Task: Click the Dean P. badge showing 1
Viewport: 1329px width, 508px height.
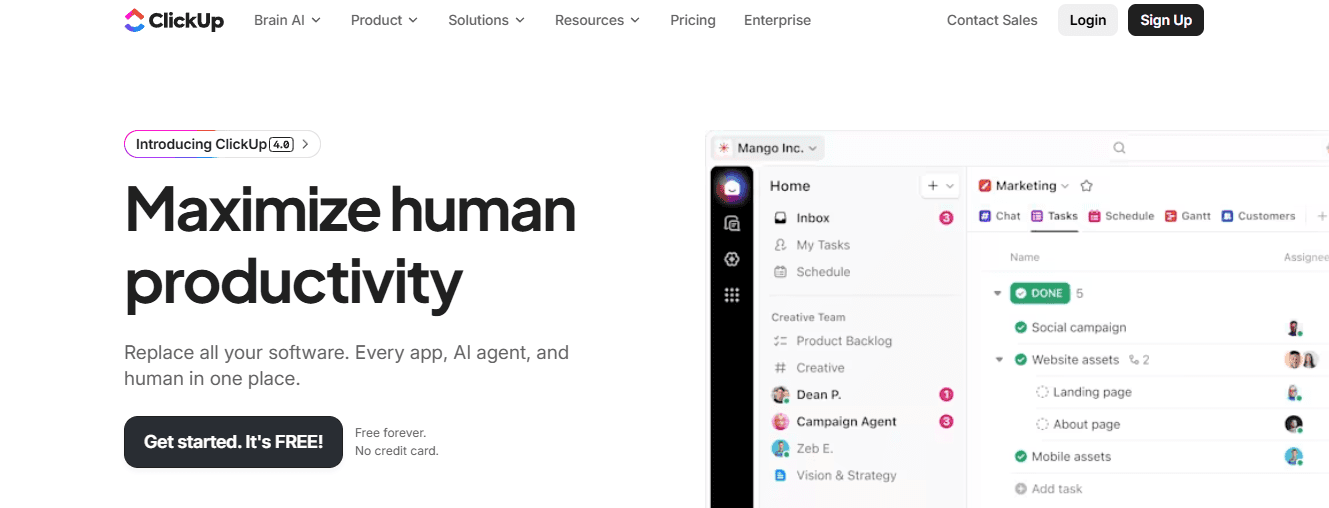Action: click(x=946, y=395)
